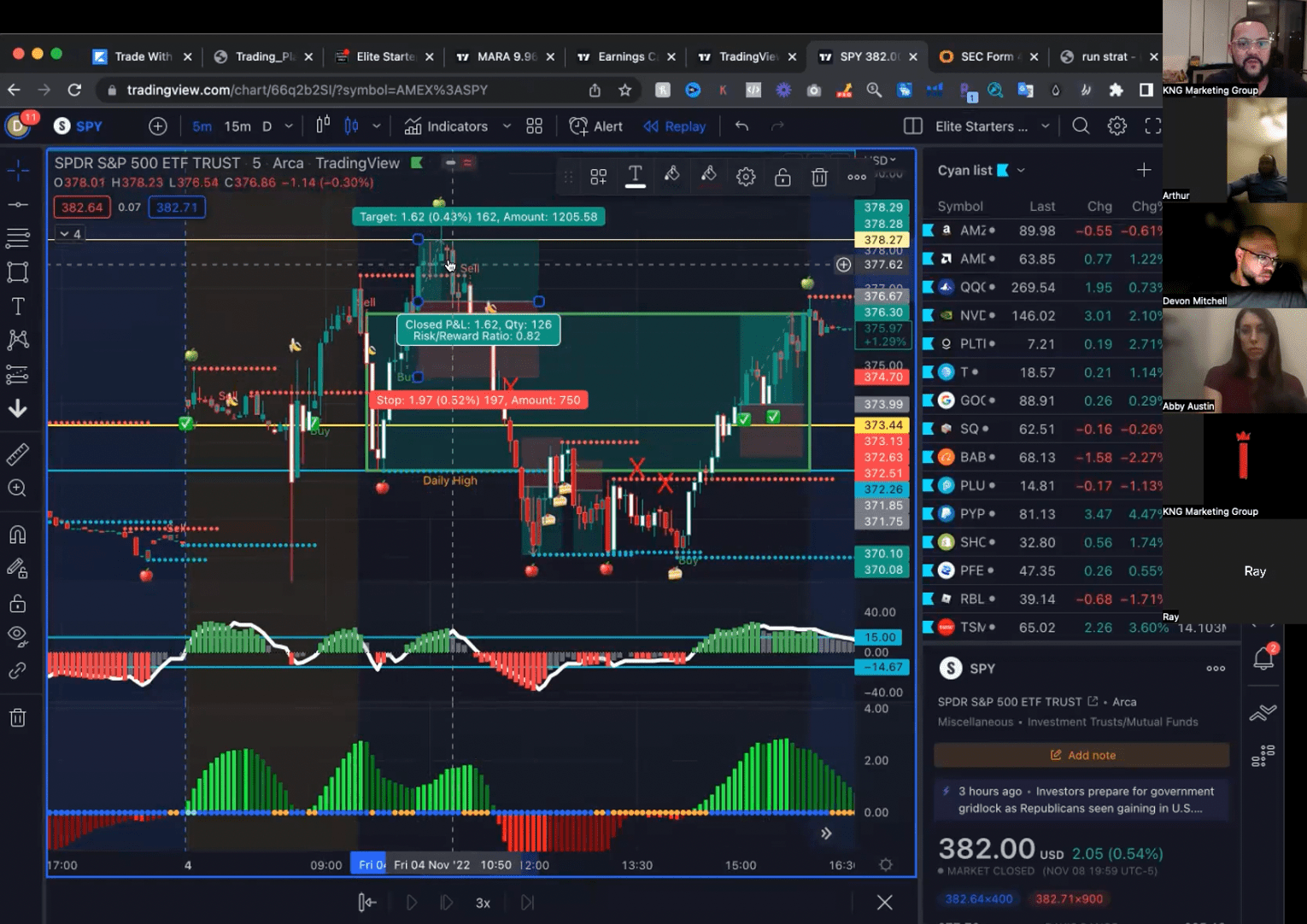The height and width of the screenshot is (924, 1307).
Task: Collapse the indicator legend showing 4
Action: click(x=69, y=233)
